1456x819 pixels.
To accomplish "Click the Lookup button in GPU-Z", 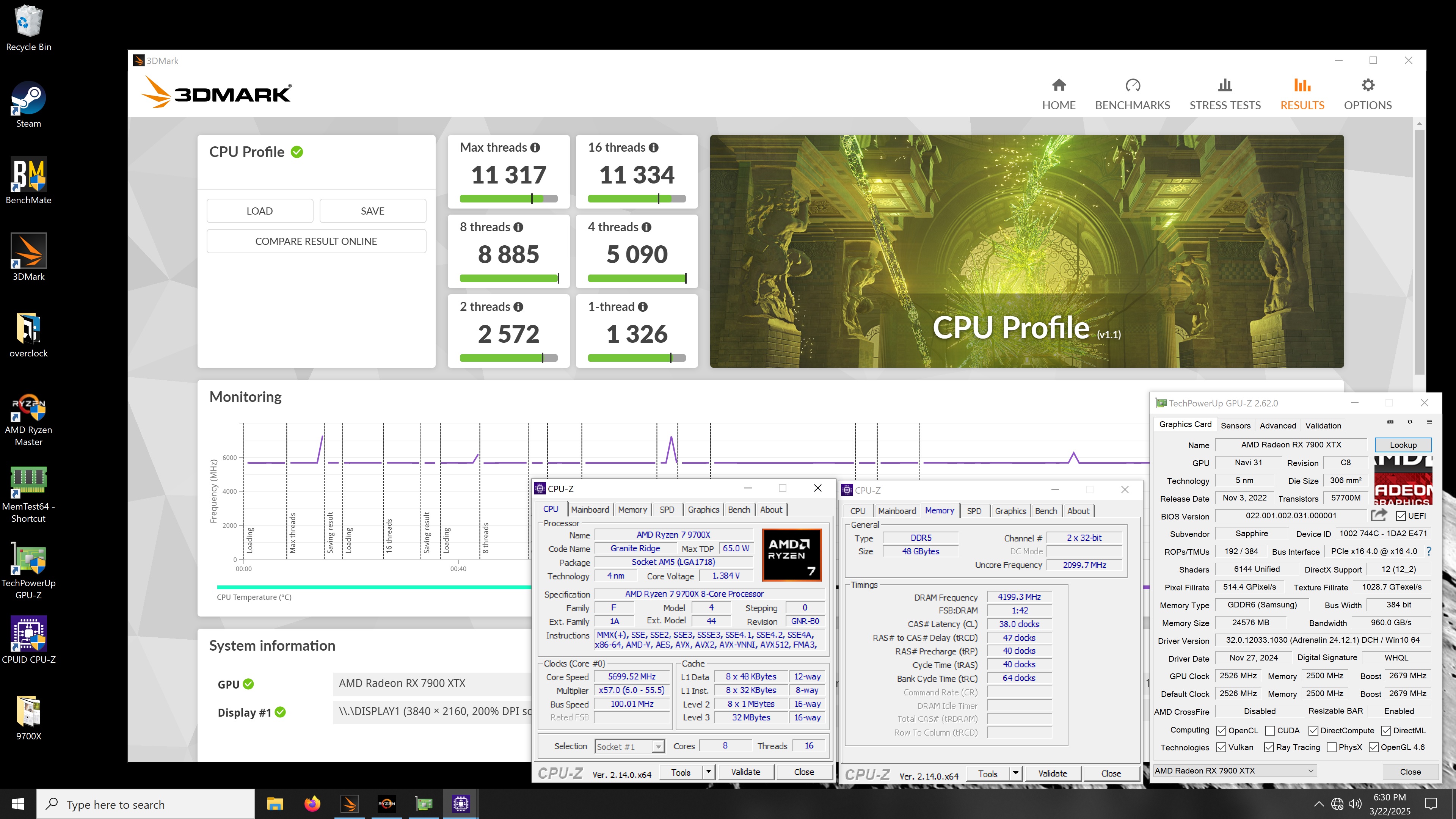I will coord(1403,445).
